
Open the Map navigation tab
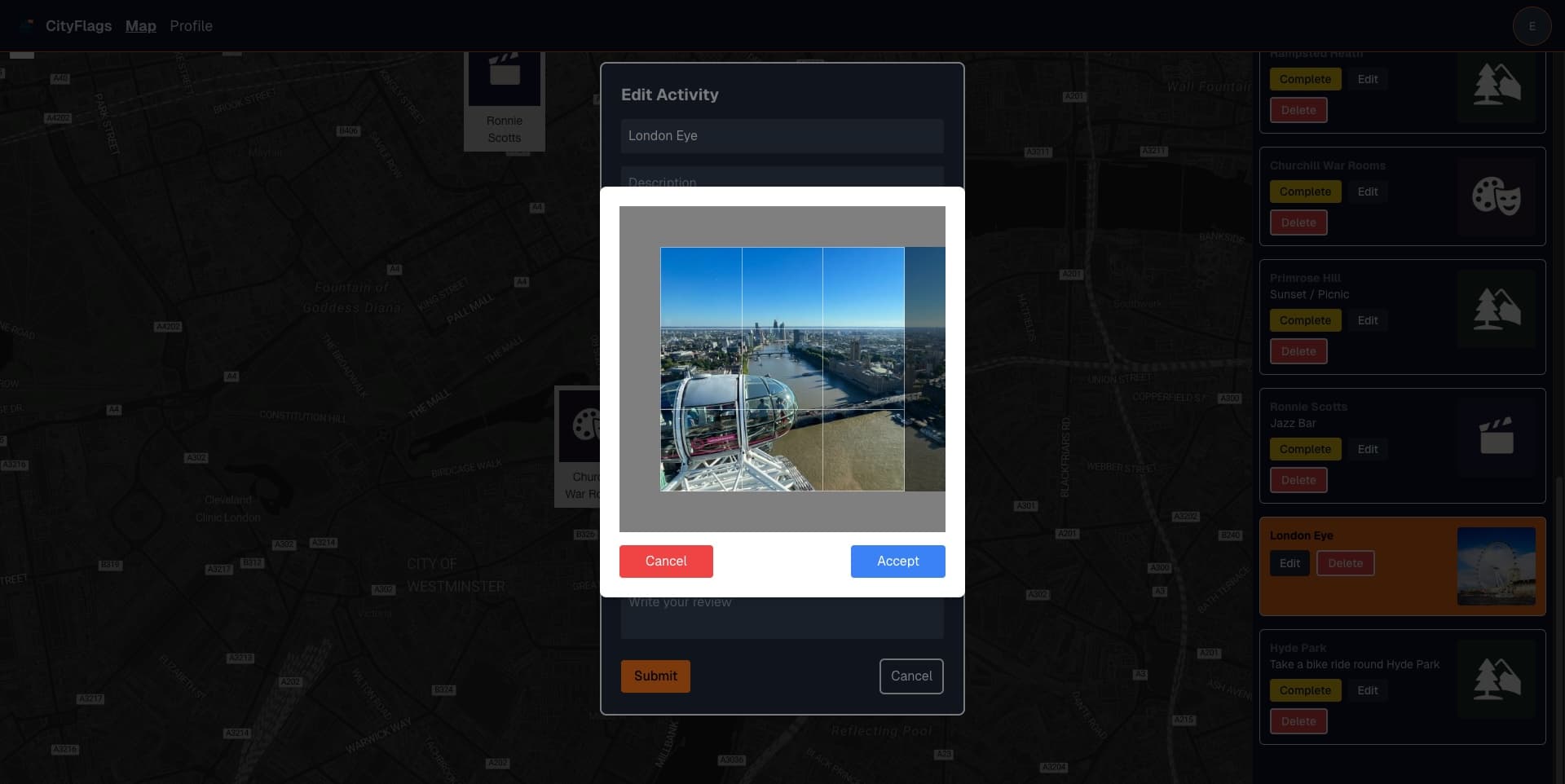140,26
